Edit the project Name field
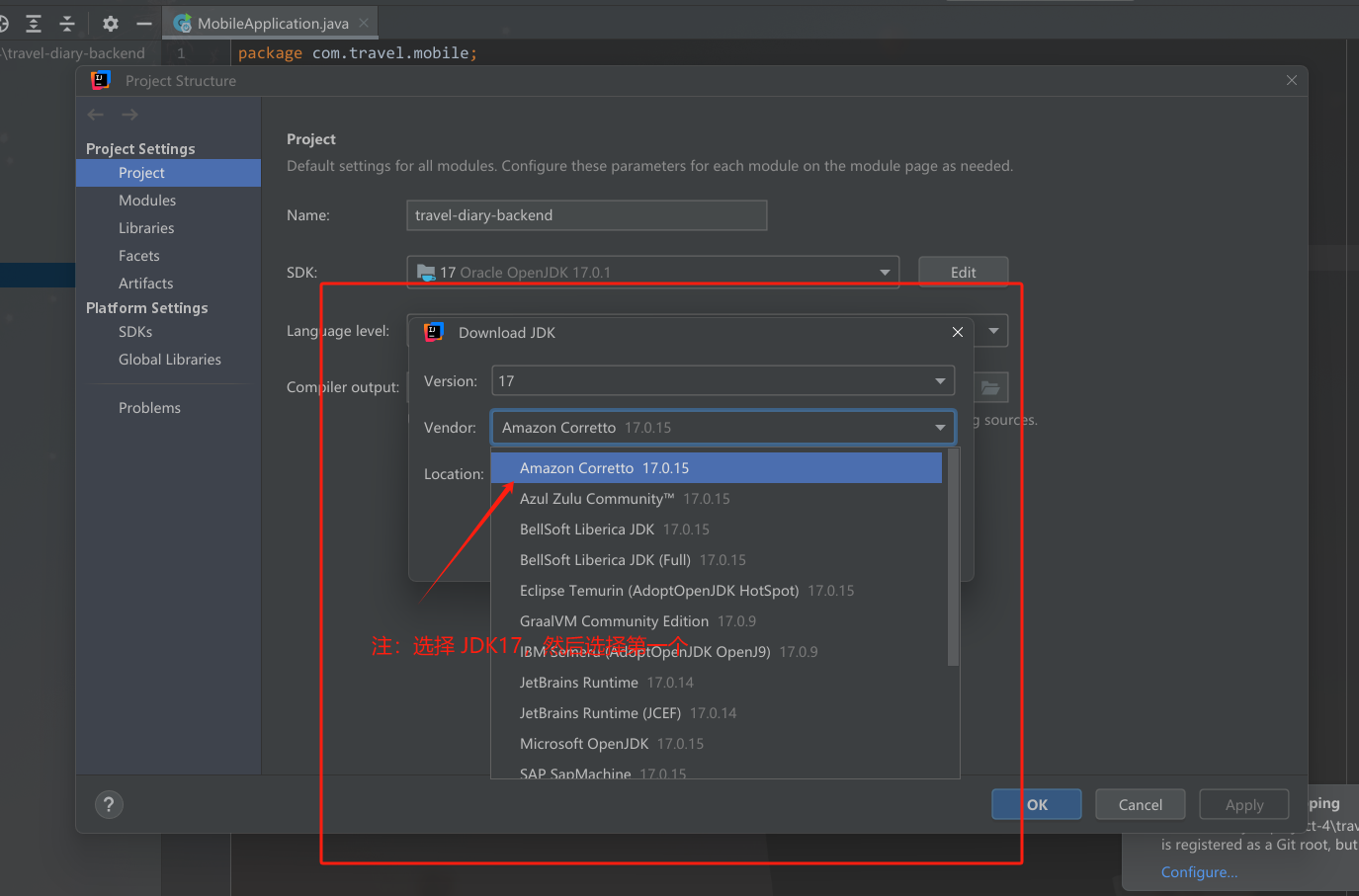The width and height of the screenshot is (1359, 896). (x=587, y=215)
